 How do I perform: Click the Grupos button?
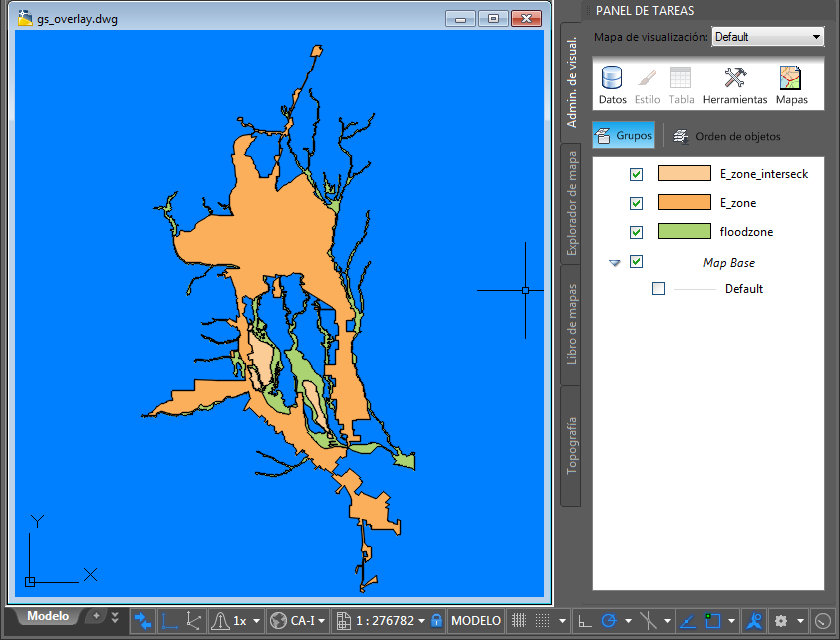(x=624, y=135)
